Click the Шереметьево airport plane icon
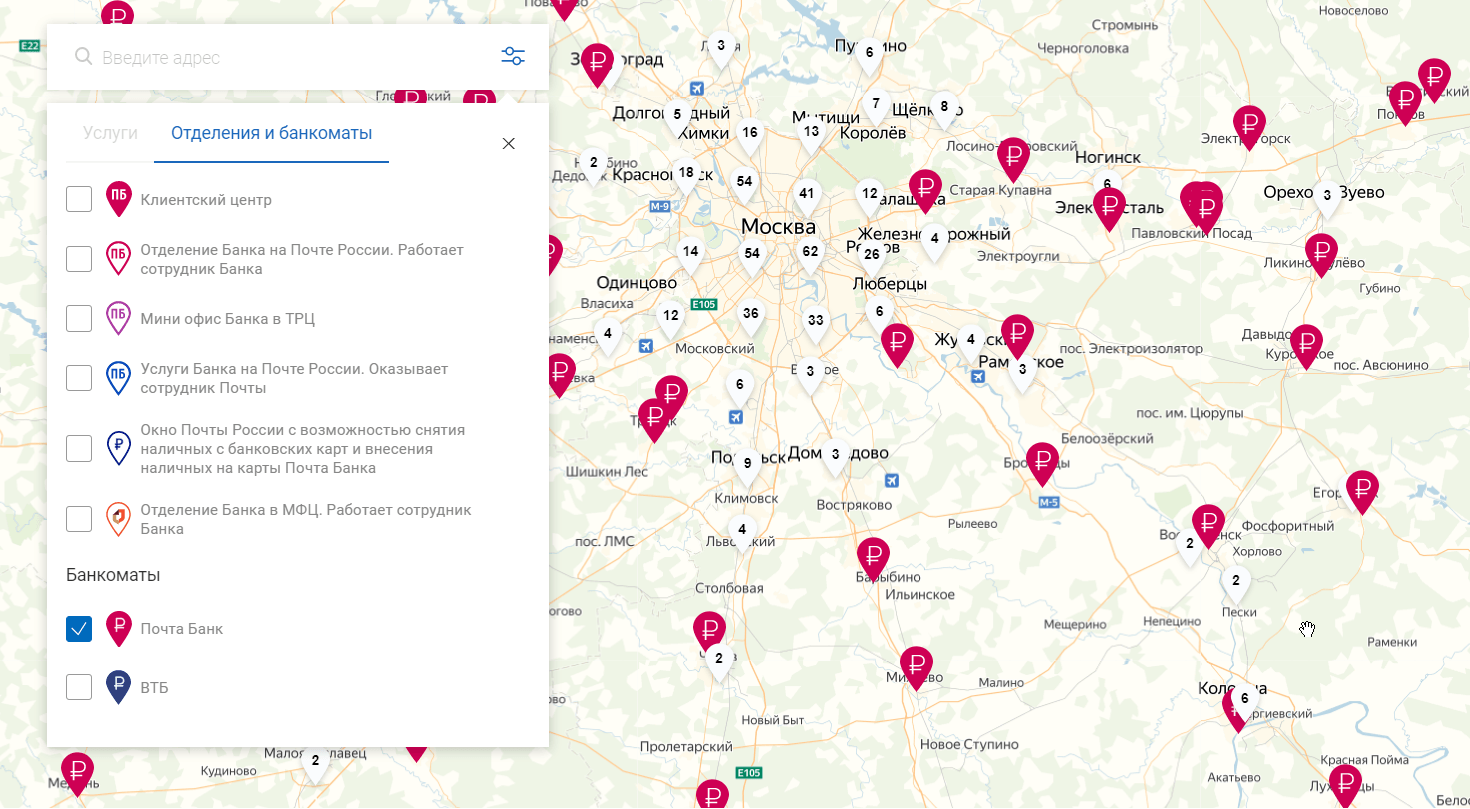This screenshot has height=809, width=1470. (x=697, y=87)
